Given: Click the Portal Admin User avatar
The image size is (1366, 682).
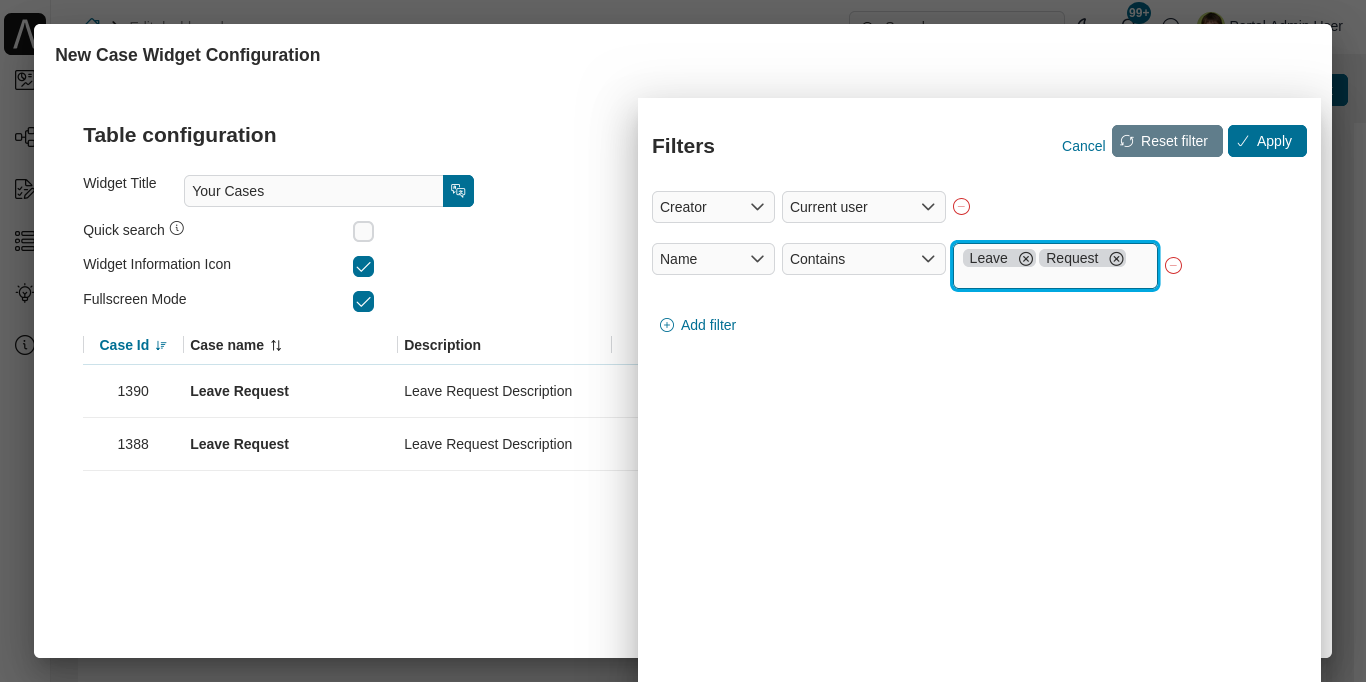Looking at the screenshot, I should point(1210,24).
